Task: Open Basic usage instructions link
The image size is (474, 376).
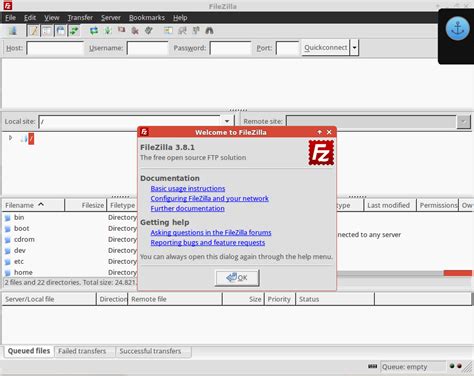Action: pos(188,188)
